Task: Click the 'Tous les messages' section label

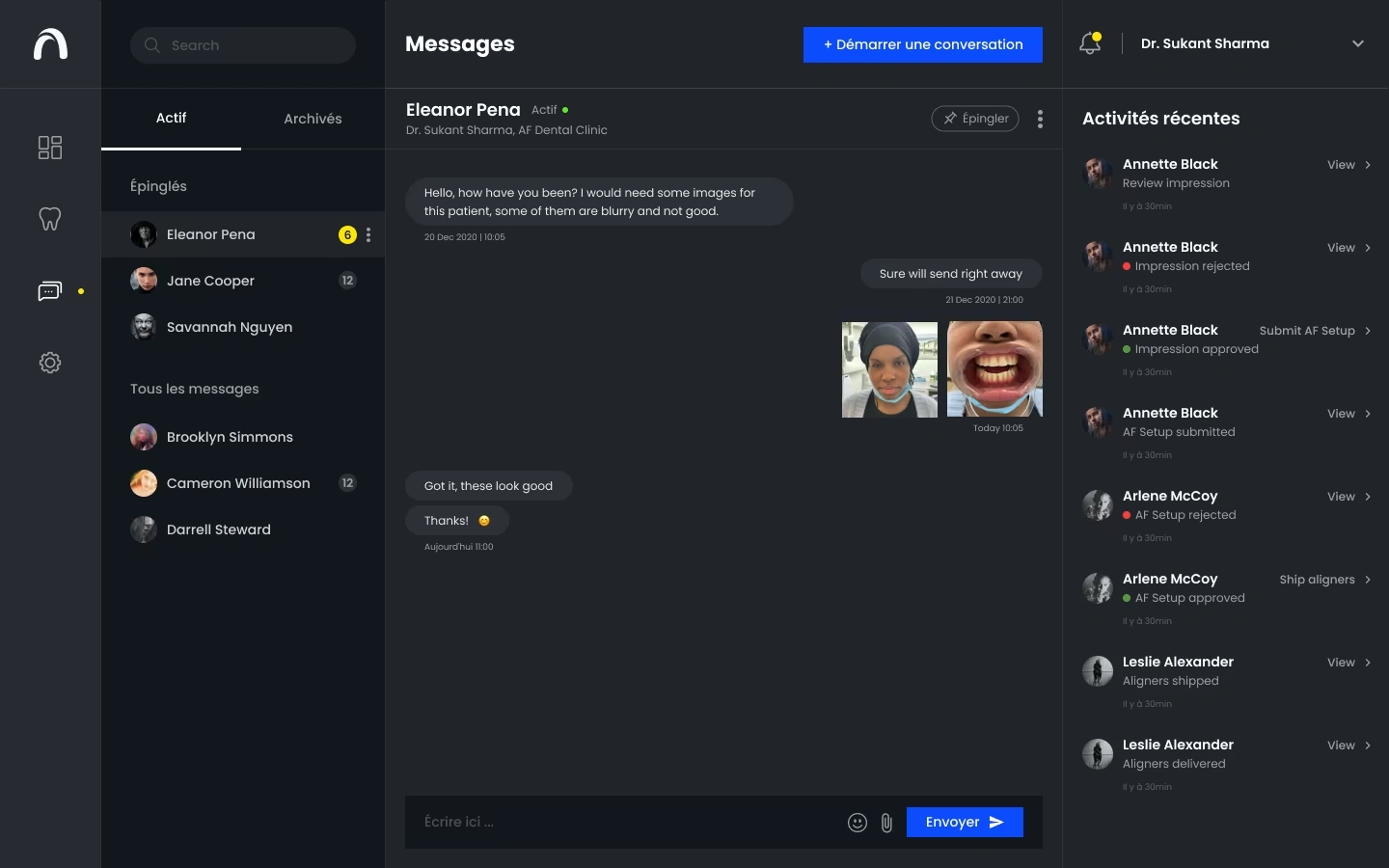Action: [195, 389]
